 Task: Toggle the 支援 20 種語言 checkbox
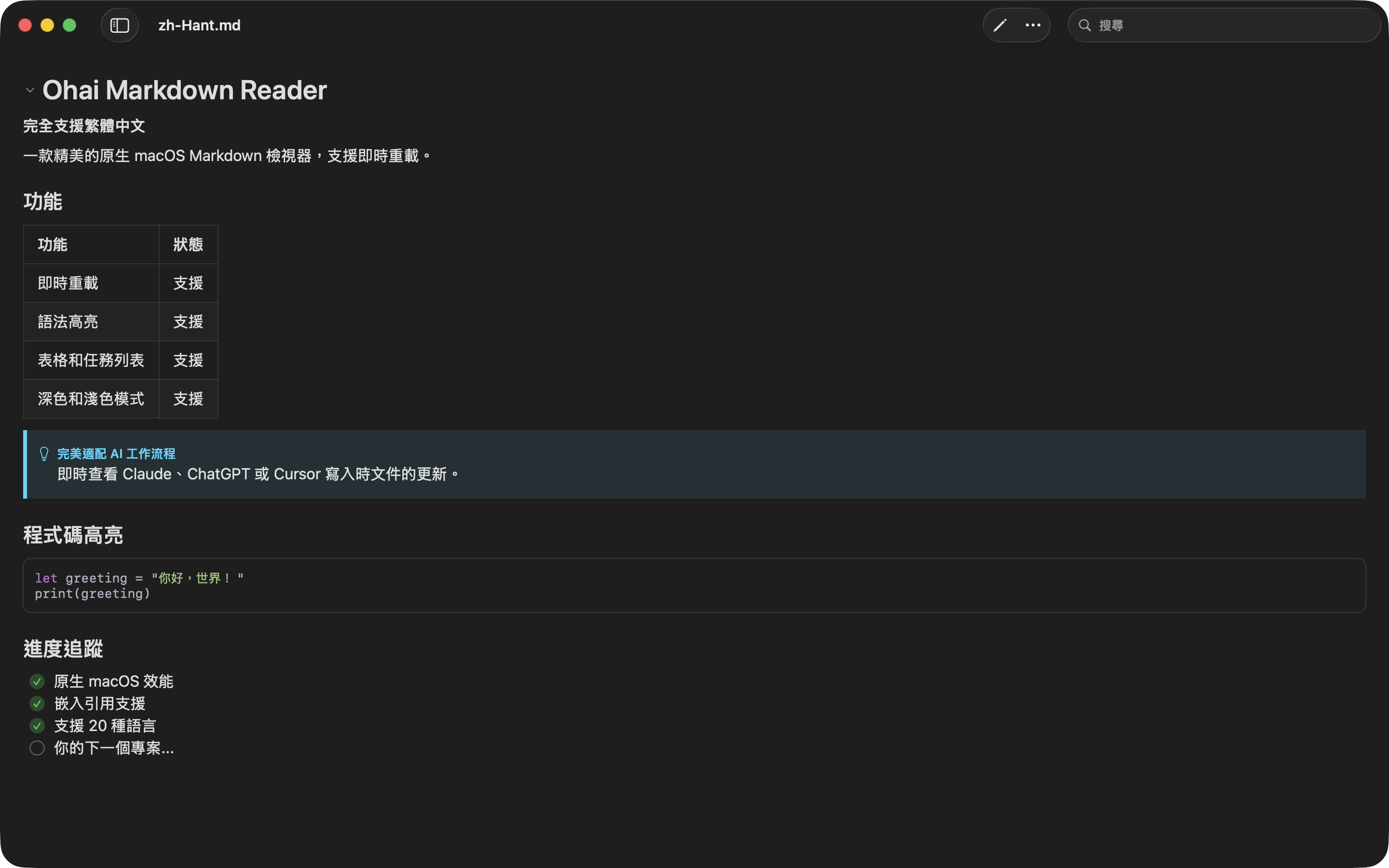point(37,726)
